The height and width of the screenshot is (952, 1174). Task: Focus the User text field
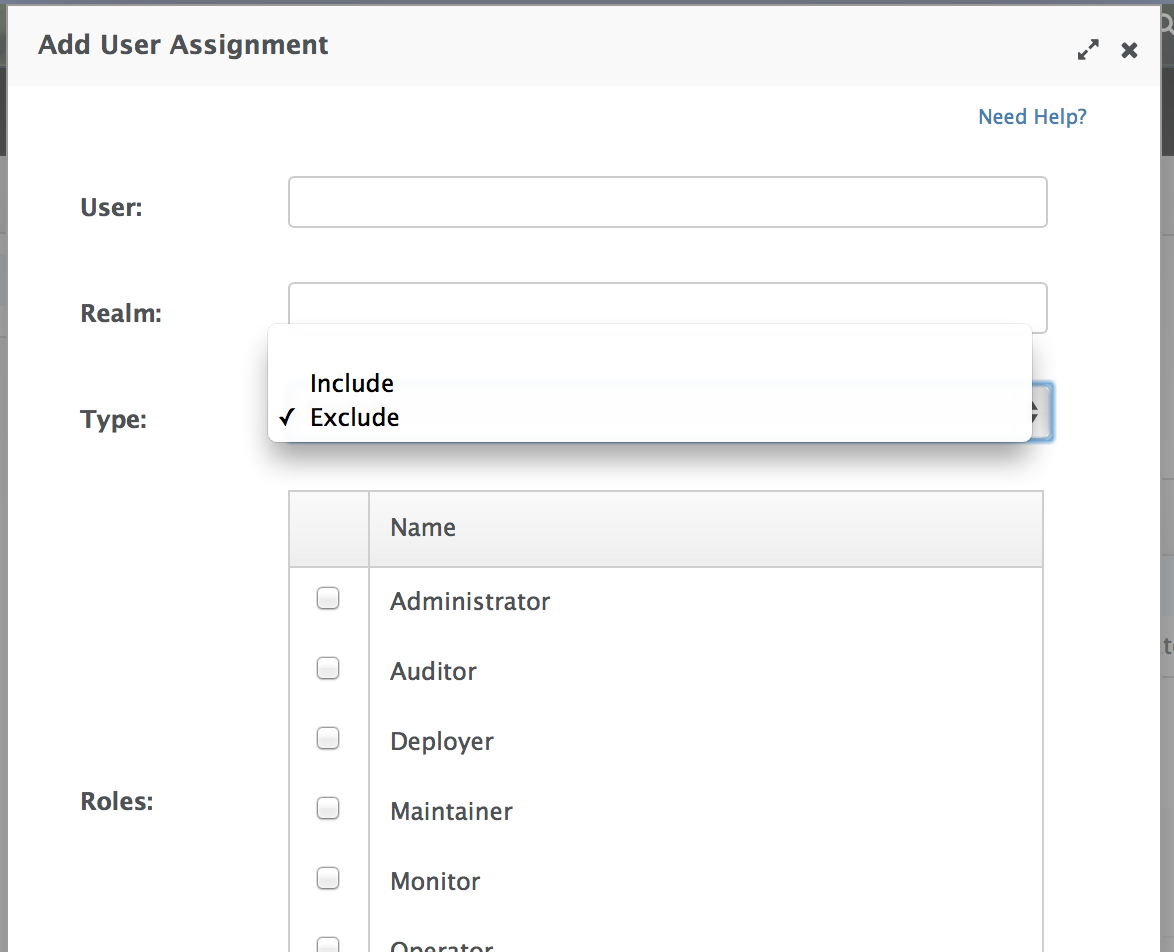[x=667, y=203]
